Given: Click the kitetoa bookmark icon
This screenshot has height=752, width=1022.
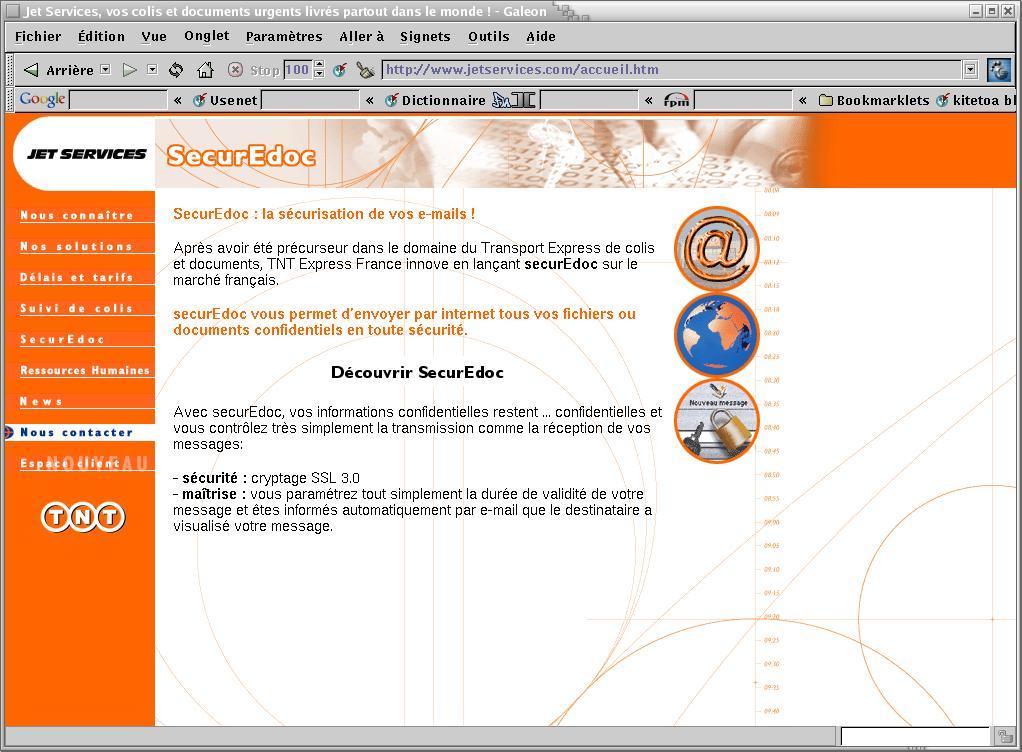Looking at the screenshot, I should (942, 100).
